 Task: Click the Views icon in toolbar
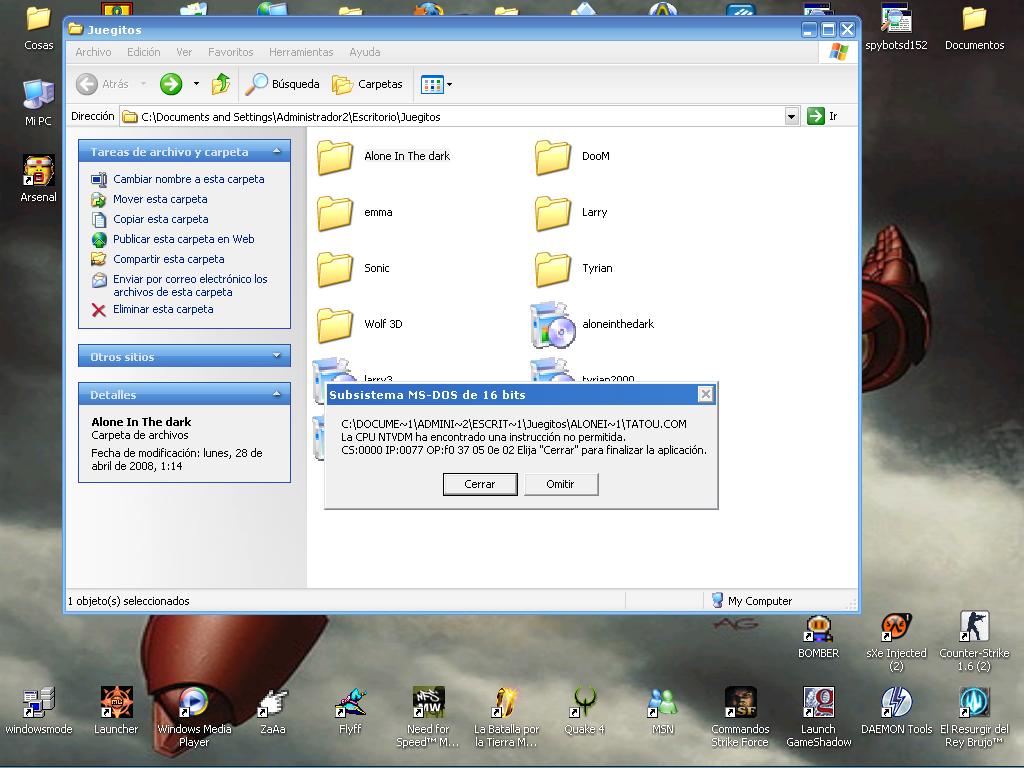[432, 84]
